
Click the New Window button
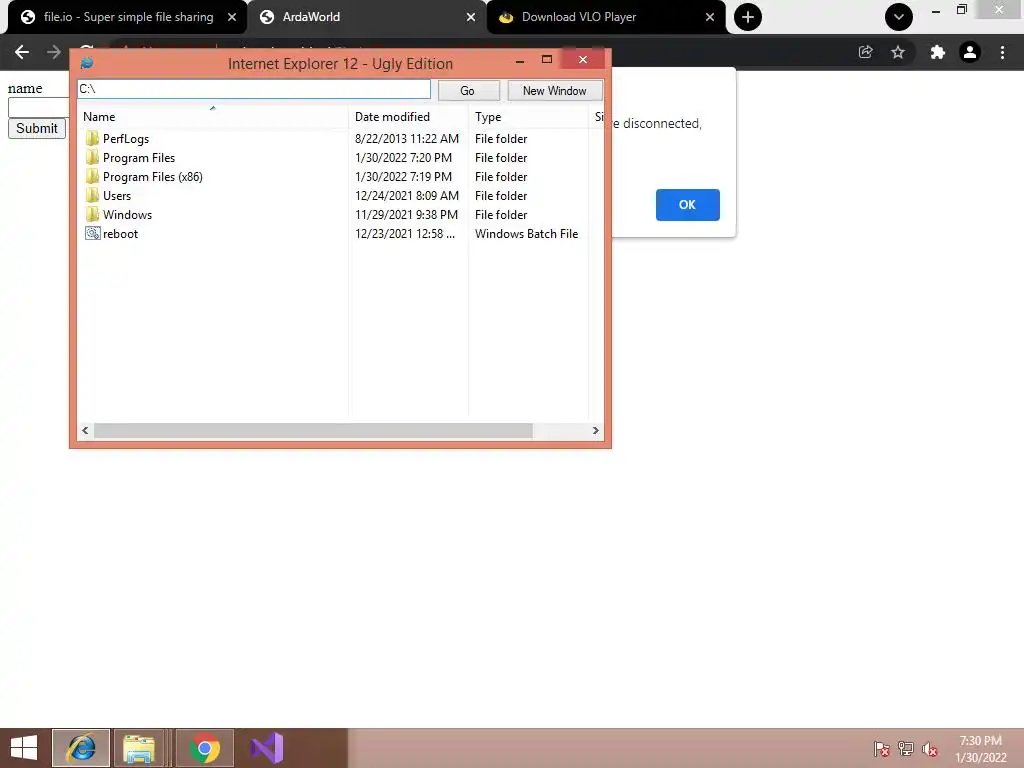[554, 91]
